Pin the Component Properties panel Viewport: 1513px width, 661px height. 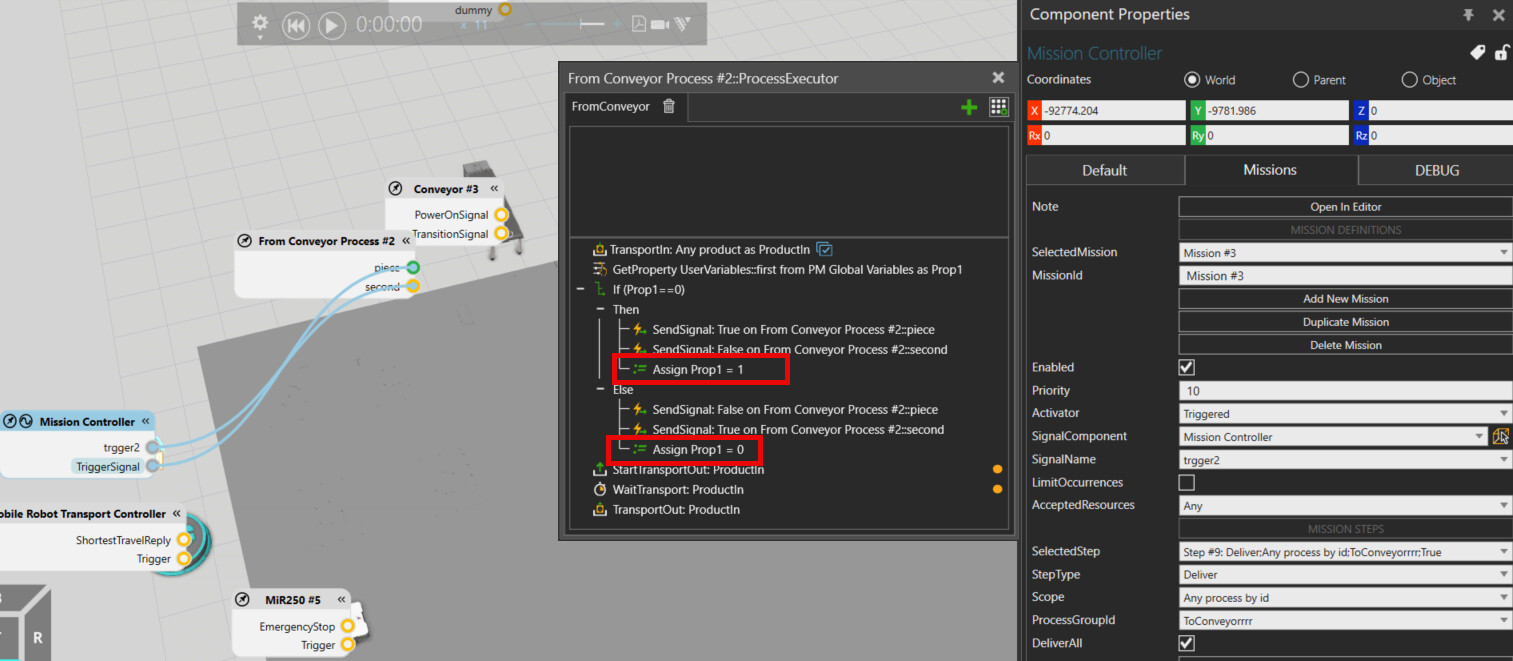[x=1468, y=15]
